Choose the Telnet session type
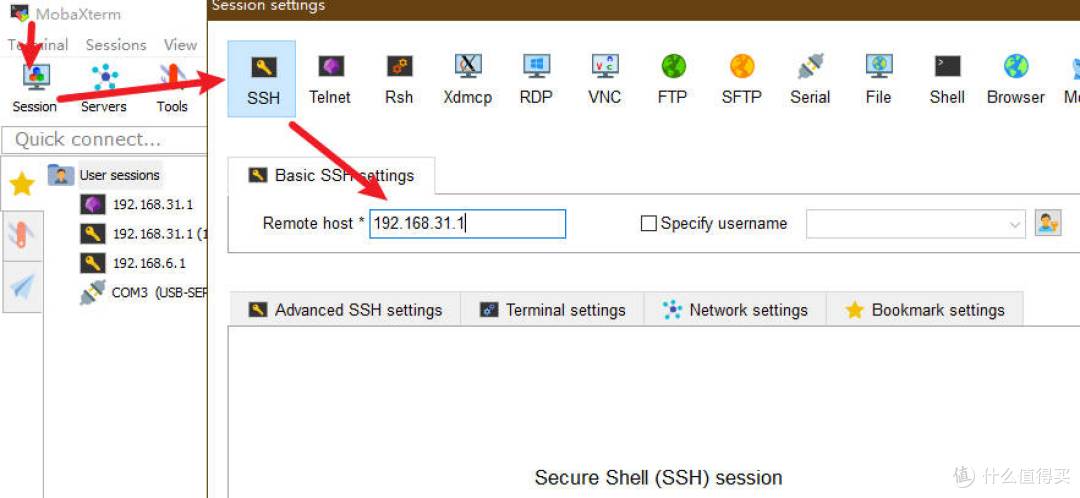 coord(330,79)
